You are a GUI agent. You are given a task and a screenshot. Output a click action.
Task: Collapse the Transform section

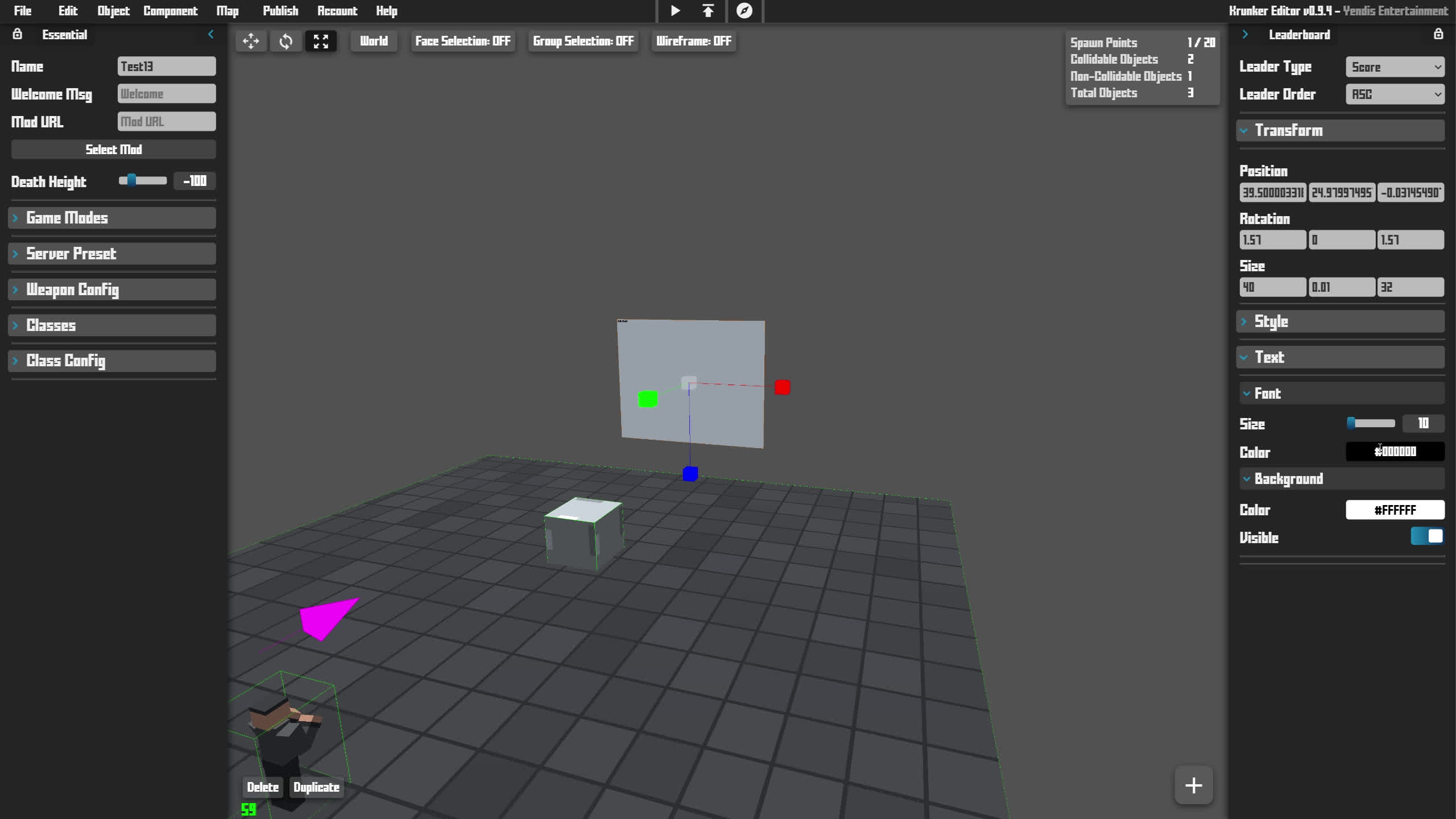(1341, 130)
